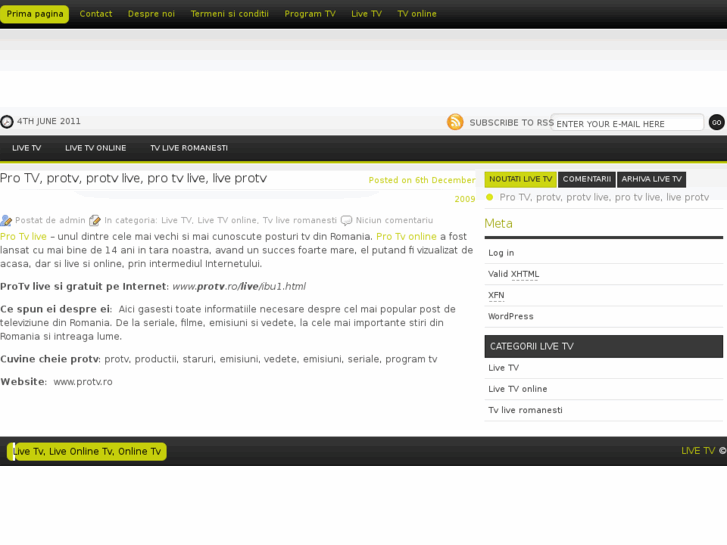Click the yellow bullet beside the recent post
The image size is (727, 545).
[x=489, y=197]
